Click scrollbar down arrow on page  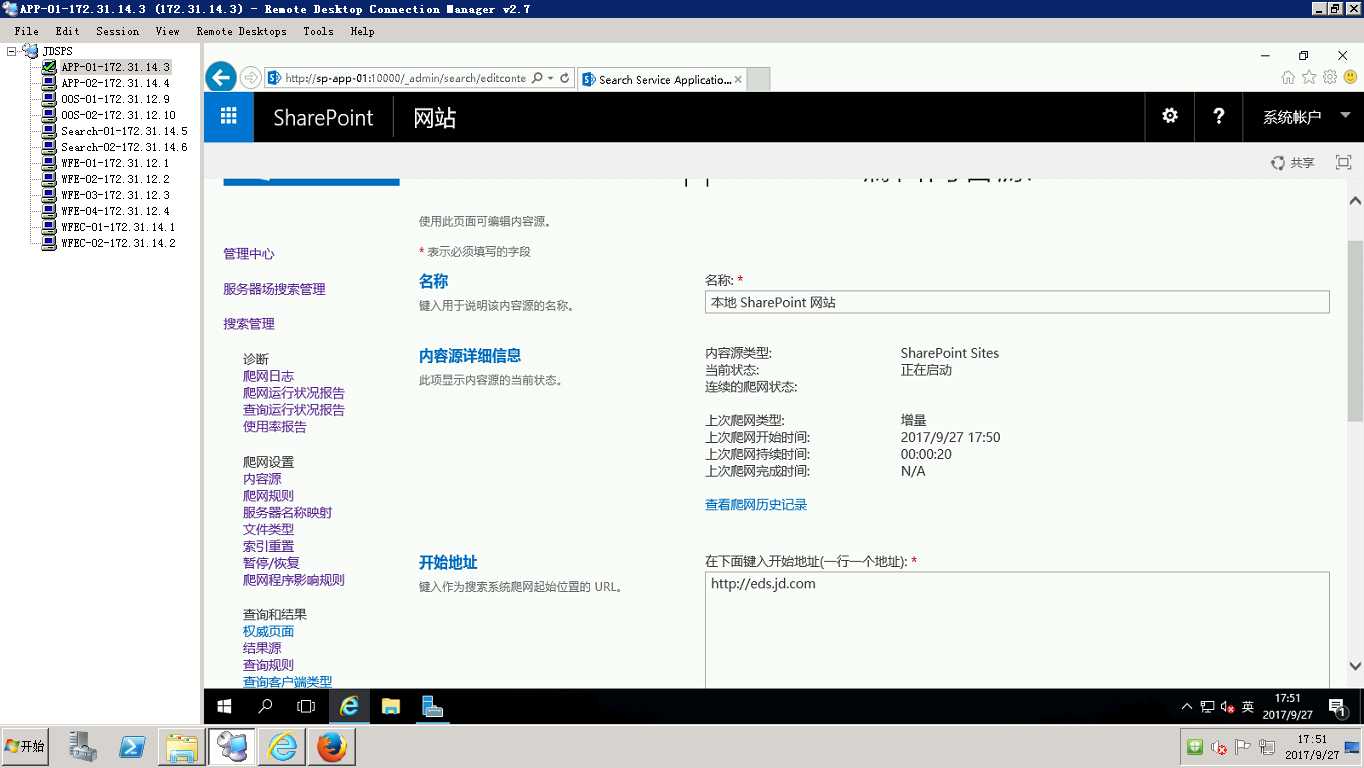[1355, 666]
